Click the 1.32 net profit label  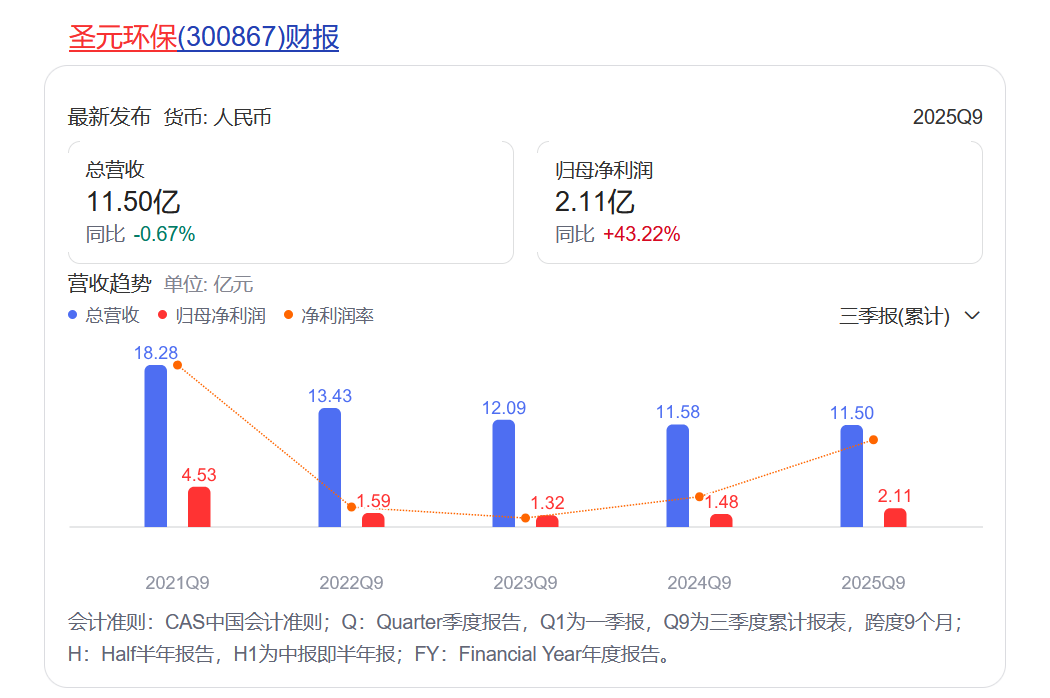coord(547,503)
